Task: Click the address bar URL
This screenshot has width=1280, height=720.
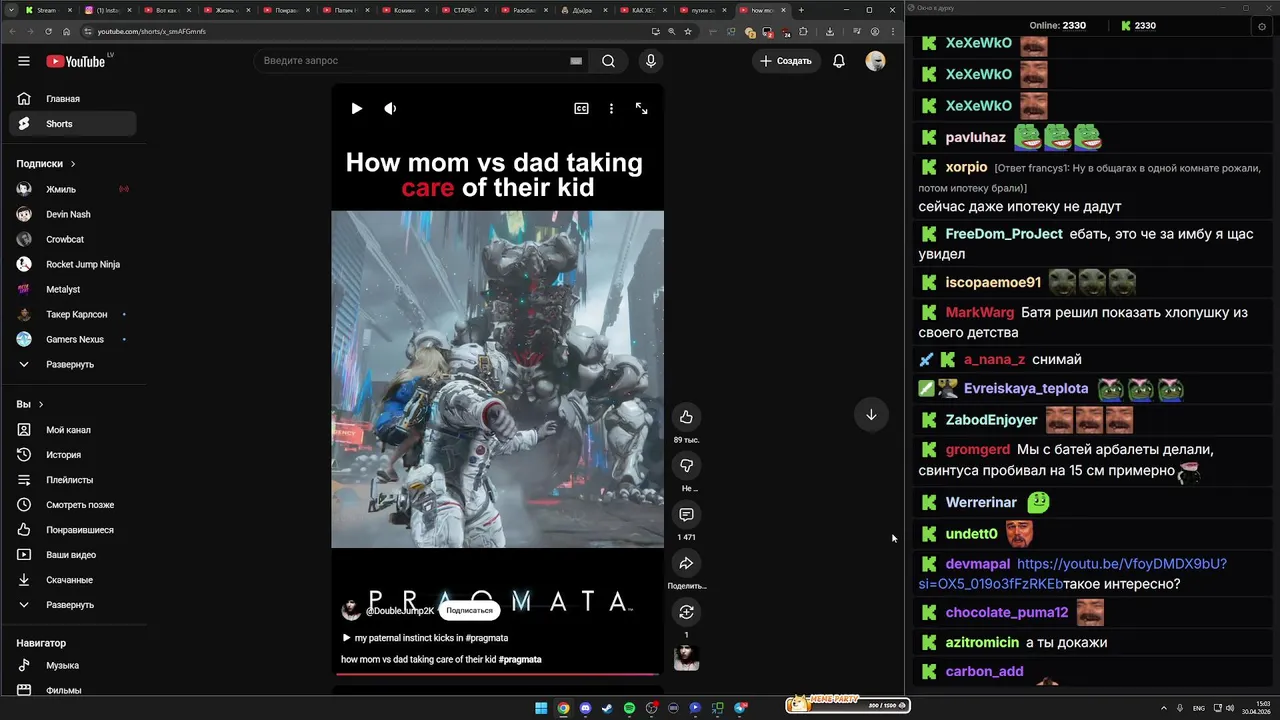Action: coord(152,31)
